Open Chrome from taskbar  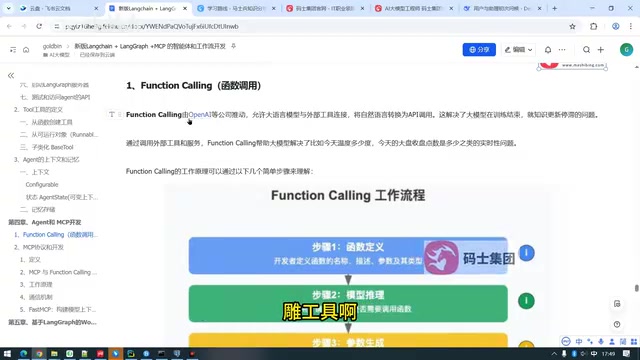click(x=39, y=353)
